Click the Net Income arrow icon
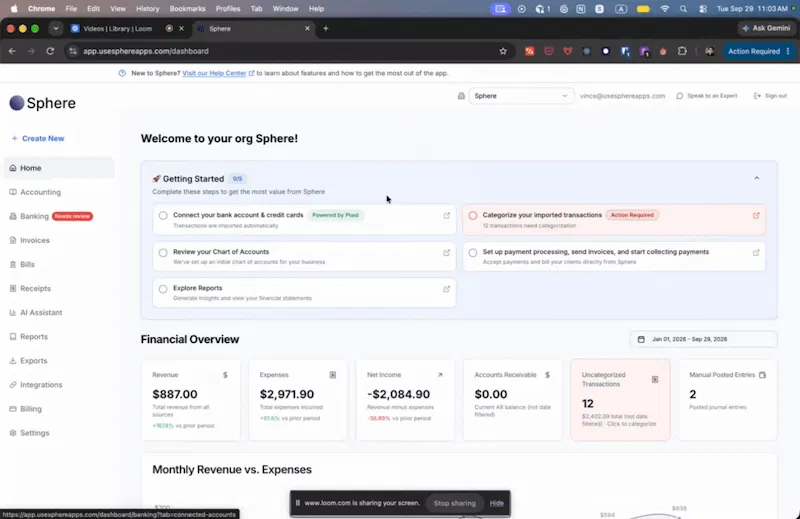The height and width of the screenshot is (519, 800). (440, 375)
